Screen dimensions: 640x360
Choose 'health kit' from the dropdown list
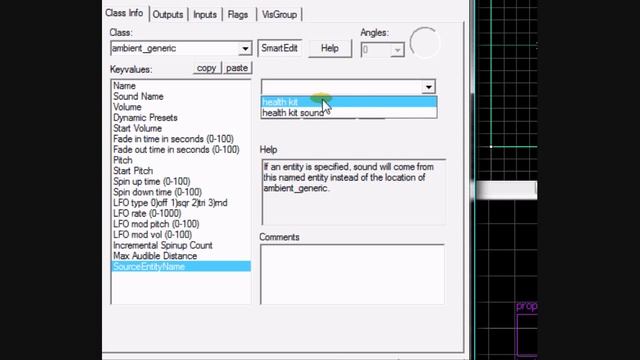point(349,102)
